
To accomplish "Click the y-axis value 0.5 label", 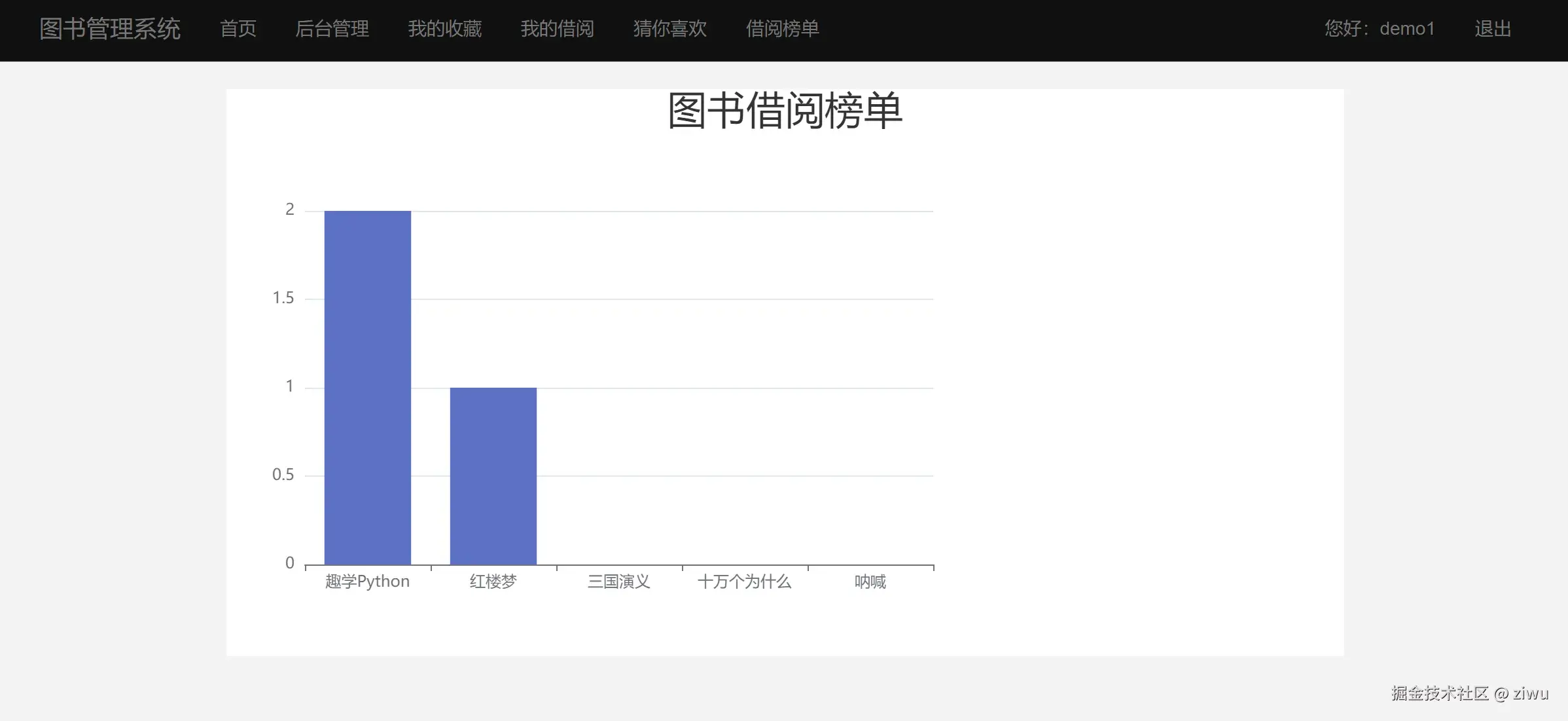I will coord(283,475).
